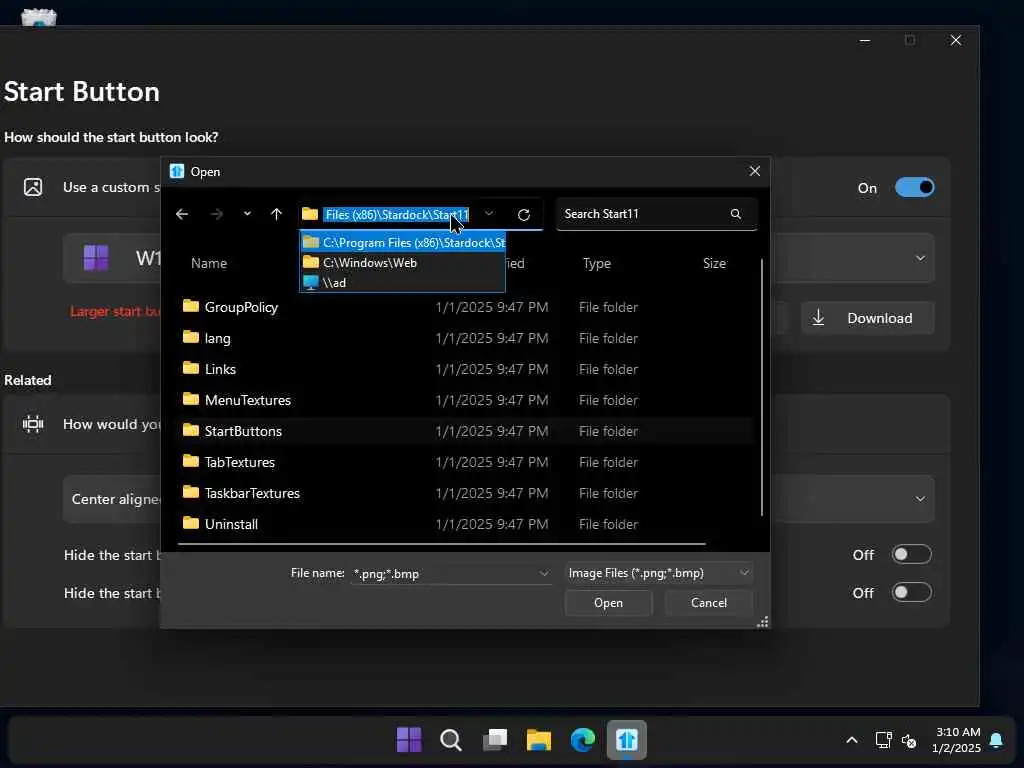Open Task View from taskbar
This screenshot has height=768, width=1024.
click(495, 740)
